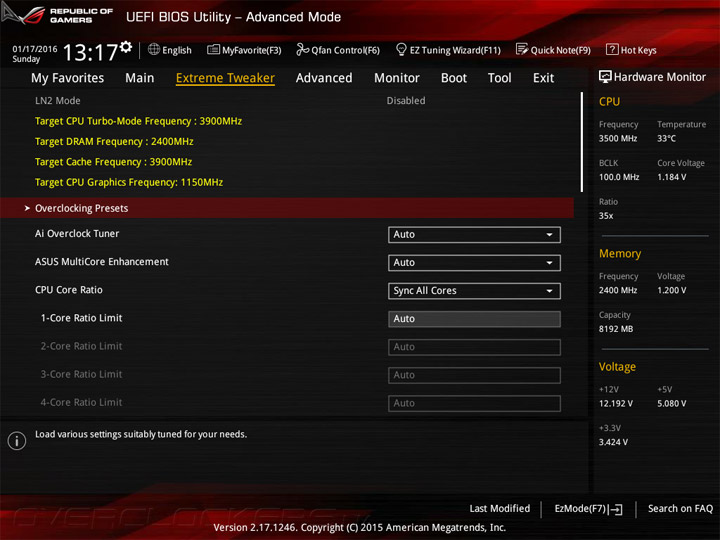Go to the Monitor tab
720x540 pixels.
pyautogui.click(x=397, y=78)
